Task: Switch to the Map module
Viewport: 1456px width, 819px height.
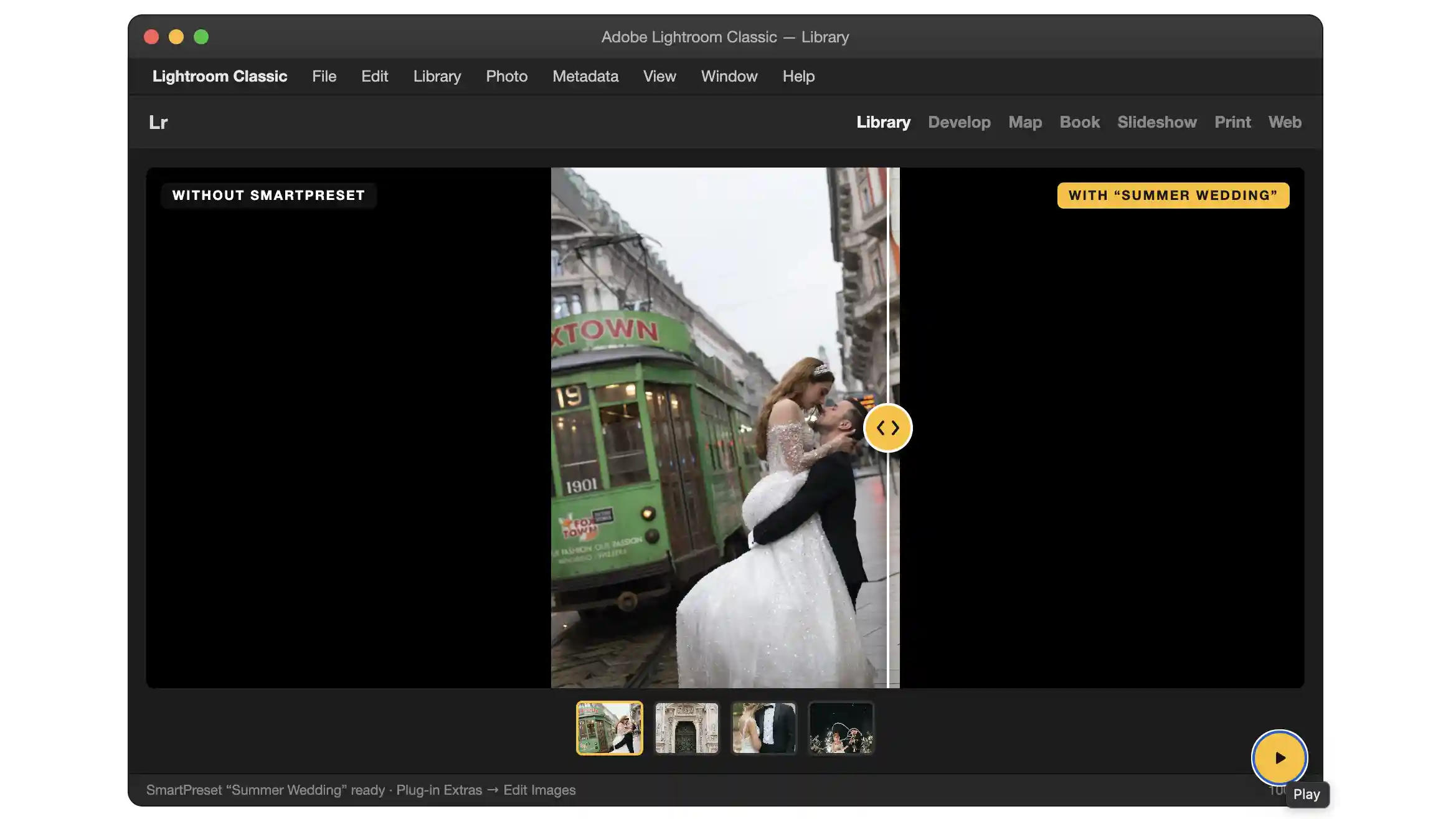Action: 1024,122
